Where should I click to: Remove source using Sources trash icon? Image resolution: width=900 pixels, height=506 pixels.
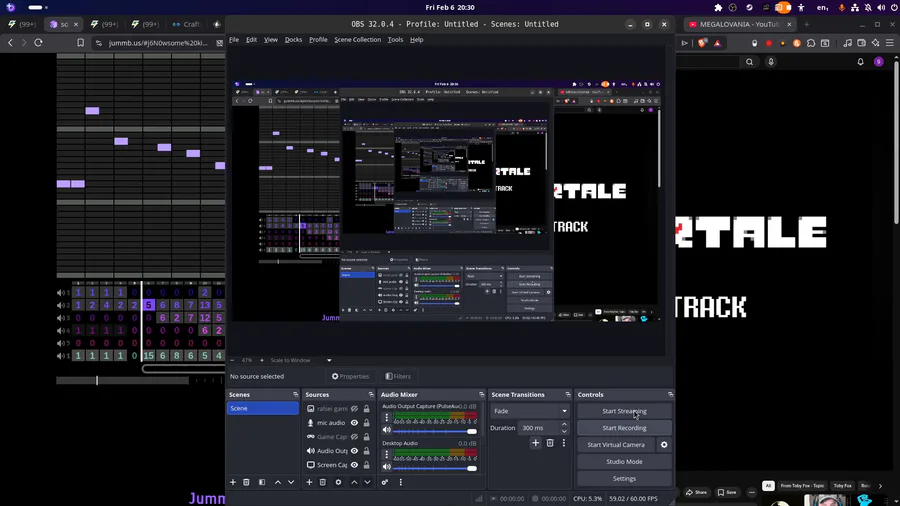click(x=323, y=482)
